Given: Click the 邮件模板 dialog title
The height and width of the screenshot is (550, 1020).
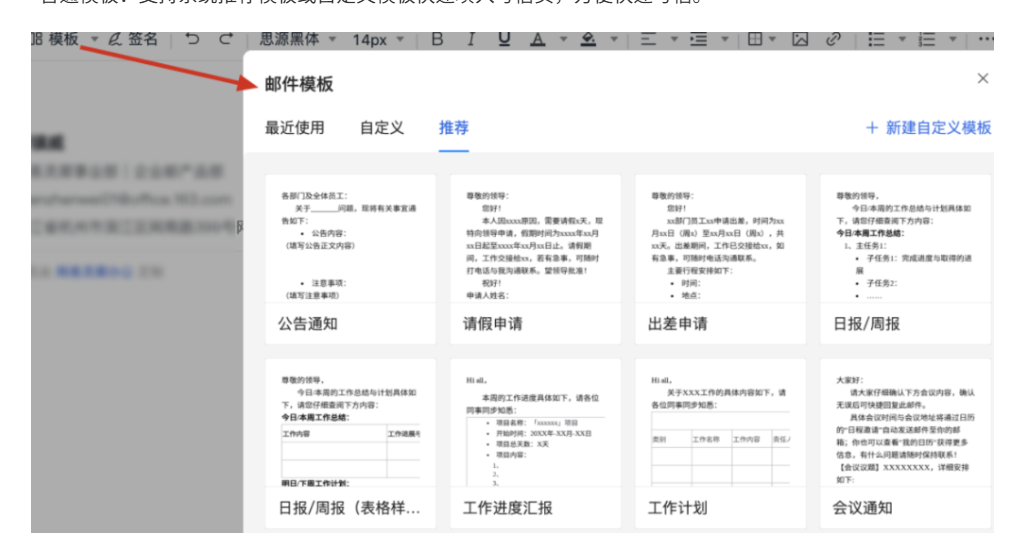Looking at the screenshot, I should tap(299, 84).
